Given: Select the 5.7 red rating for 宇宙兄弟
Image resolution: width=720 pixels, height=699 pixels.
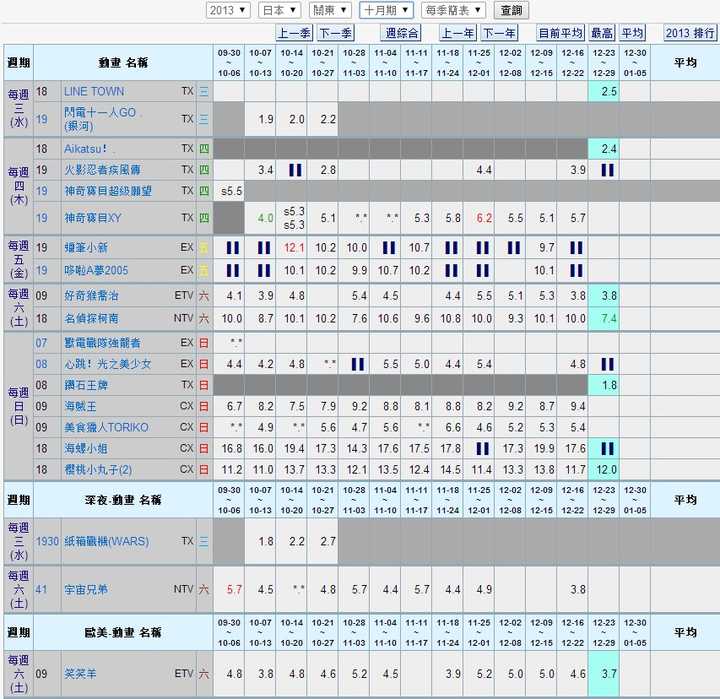Looking at the screenshot, I should (234, 589).
